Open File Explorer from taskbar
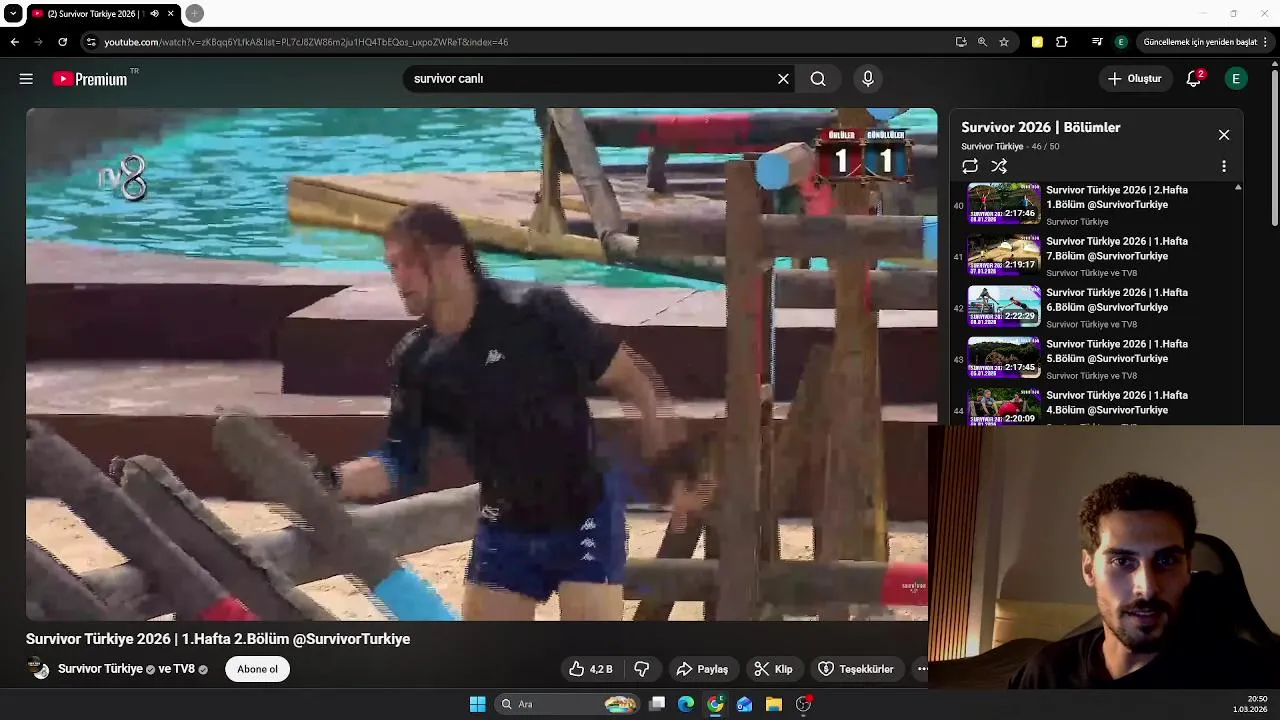 click(773, 704)
